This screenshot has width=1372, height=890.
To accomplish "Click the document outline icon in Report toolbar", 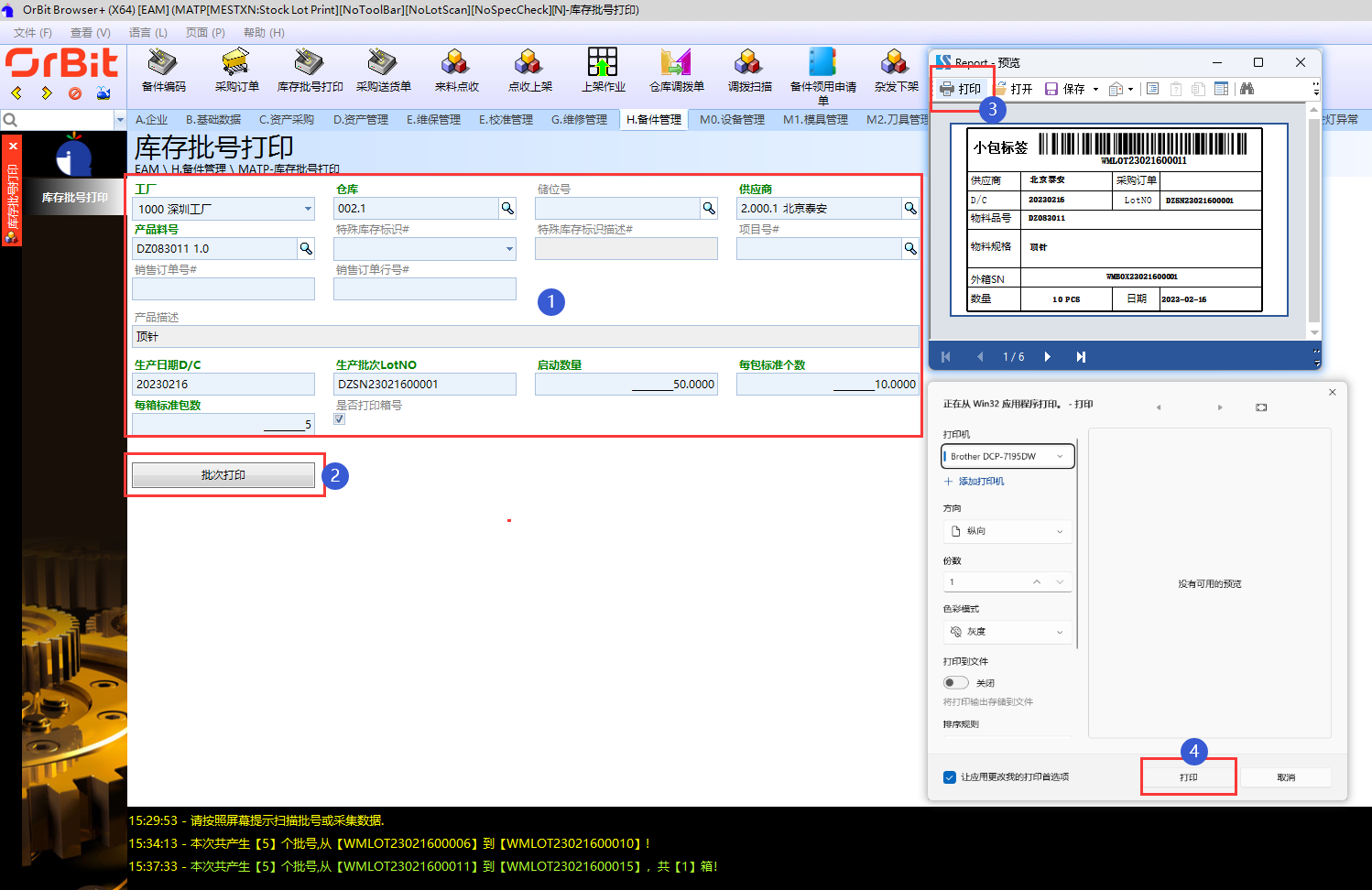I will [1152, 89].
